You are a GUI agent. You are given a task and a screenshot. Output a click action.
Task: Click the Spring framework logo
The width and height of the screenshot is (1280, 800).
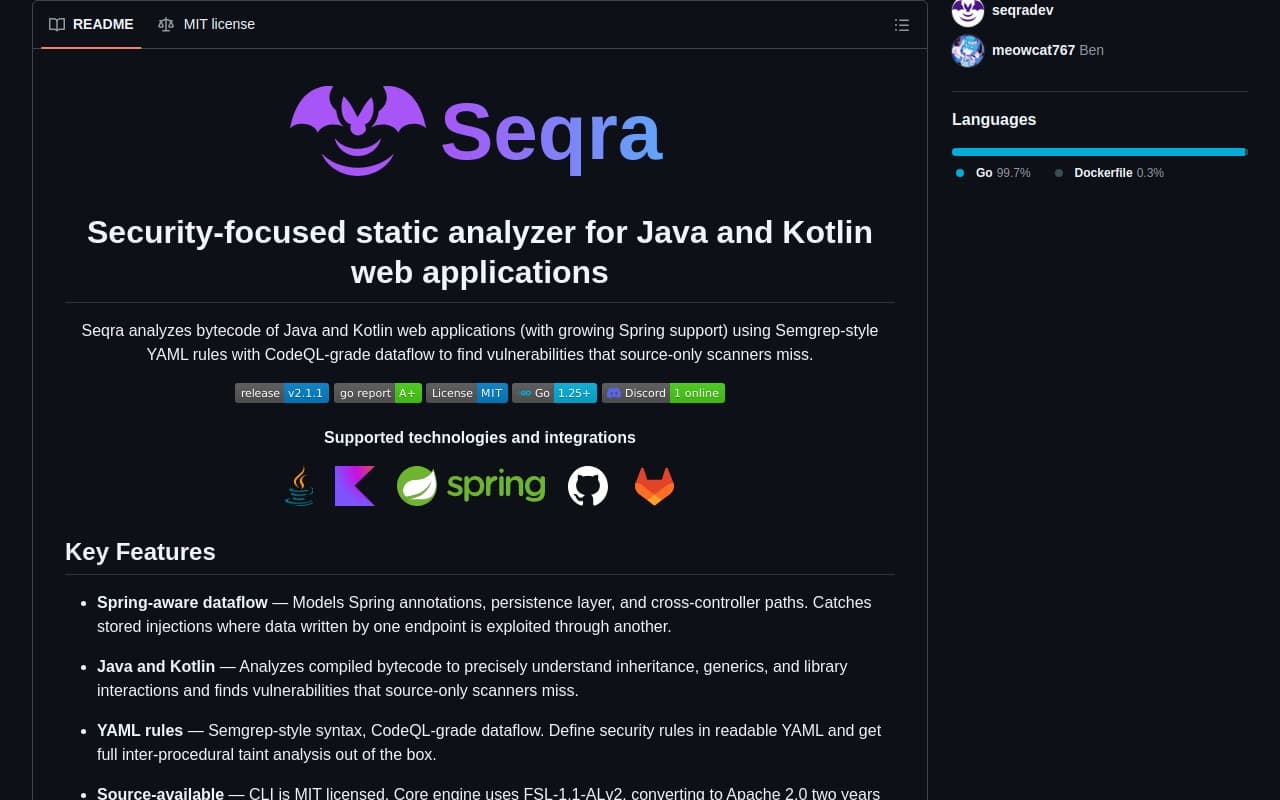click(470, 485)
